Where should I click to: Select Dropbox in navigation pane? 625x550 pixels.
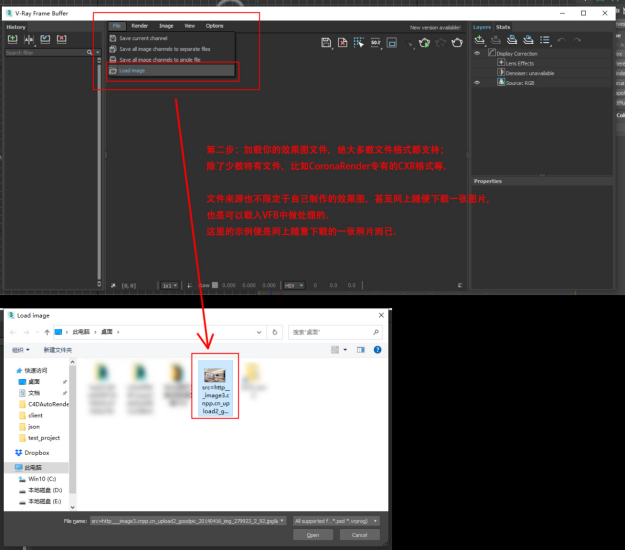(x=32, y=453)
